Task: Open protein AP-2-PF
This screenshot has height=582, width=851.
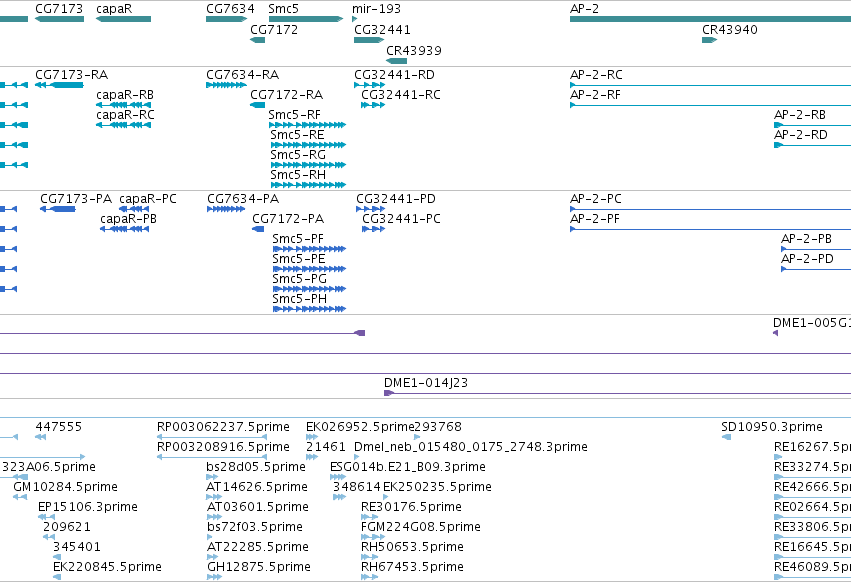Action: [710, 229]
